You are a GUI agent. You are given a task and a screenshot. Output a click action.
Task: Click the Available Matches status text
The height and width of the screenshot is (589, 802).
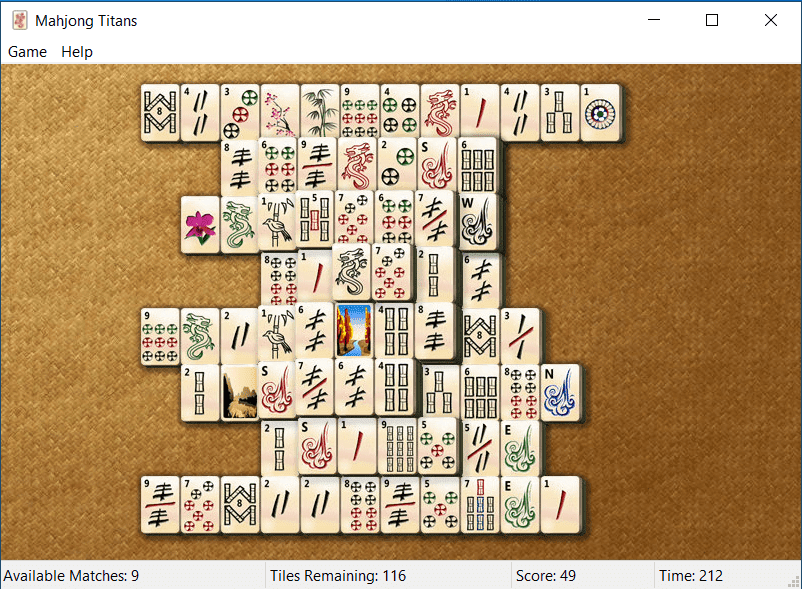[x=71, y=576]
